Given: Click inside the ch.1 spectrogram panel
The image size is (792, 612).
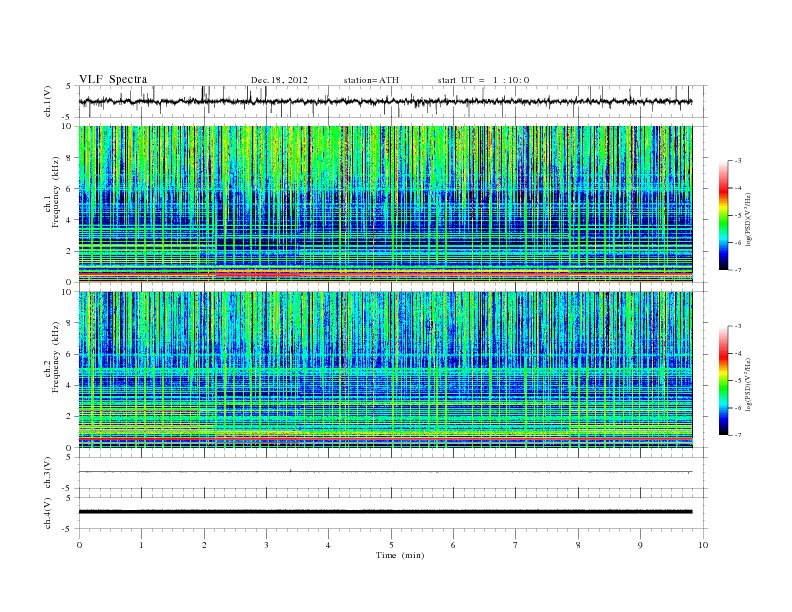Looking at the screenshot, I should pyautogui.click(x=385, y=204).
